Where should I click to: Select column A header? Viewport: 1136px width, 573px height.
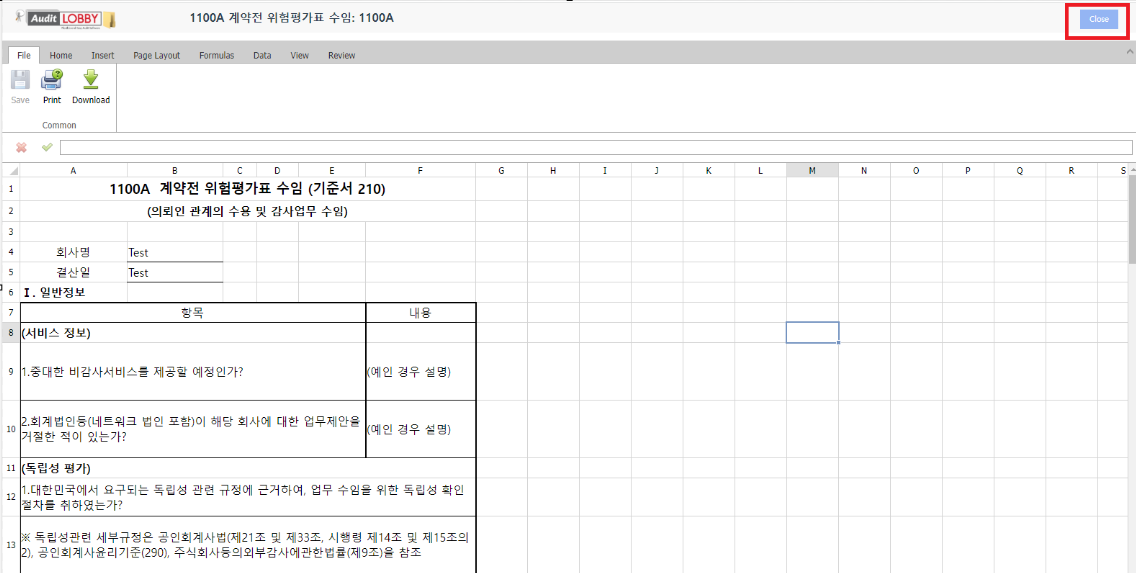coord(74,170)
